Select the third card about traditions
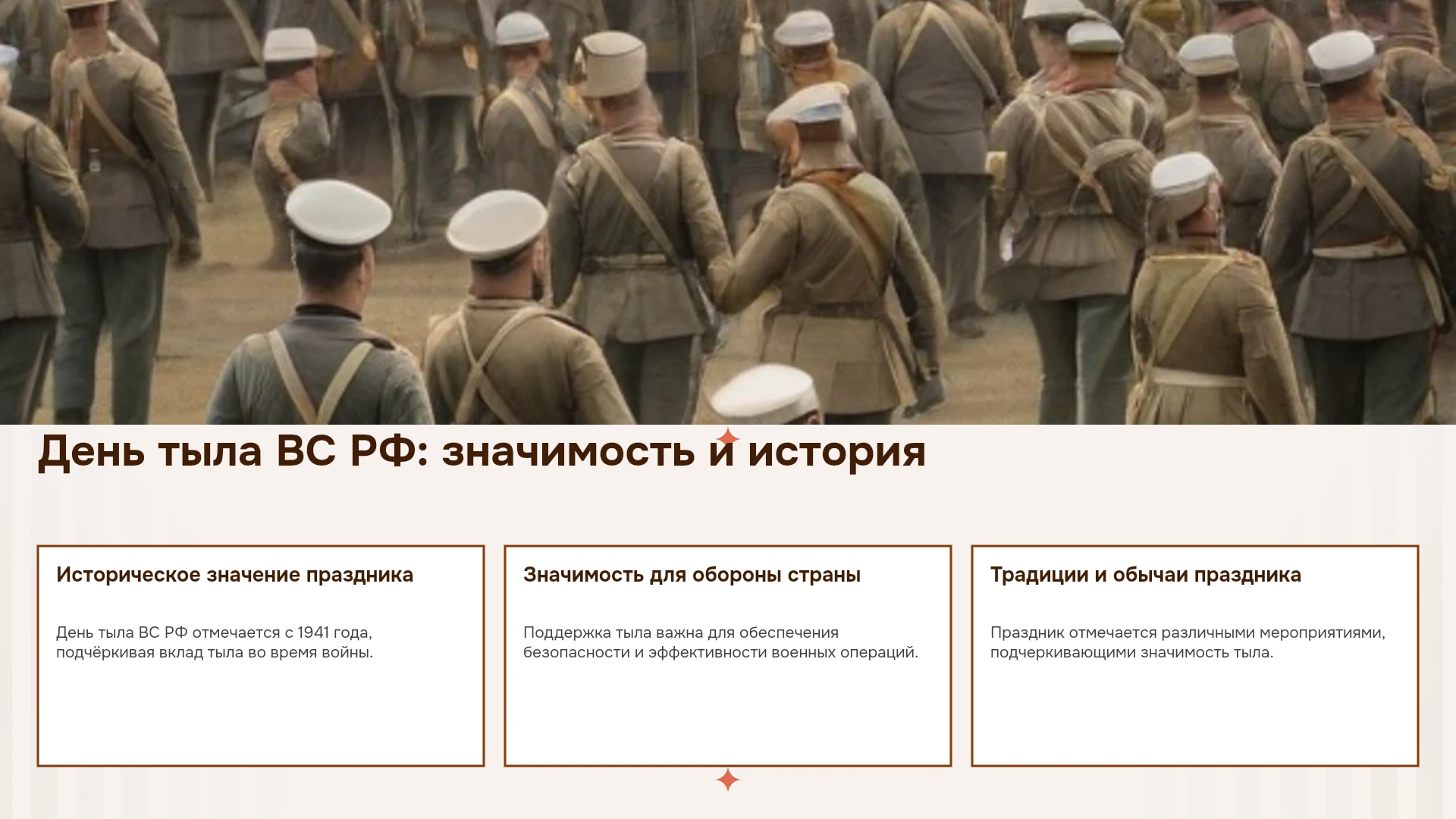1456x819 pixels. pyautogui.click(x=1195, y=656)
